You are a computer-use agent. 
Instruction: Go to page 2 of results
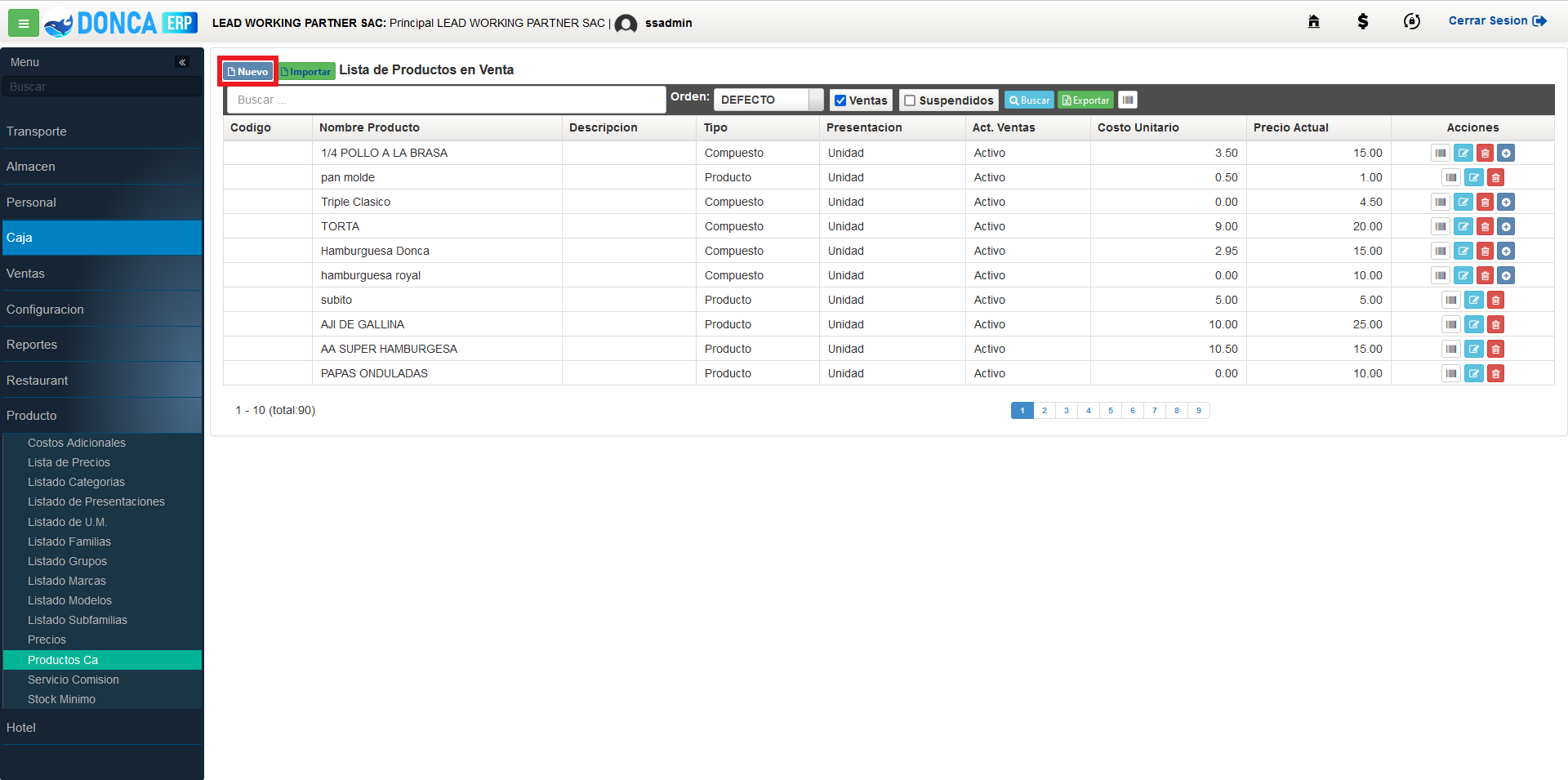[1044, 410]
